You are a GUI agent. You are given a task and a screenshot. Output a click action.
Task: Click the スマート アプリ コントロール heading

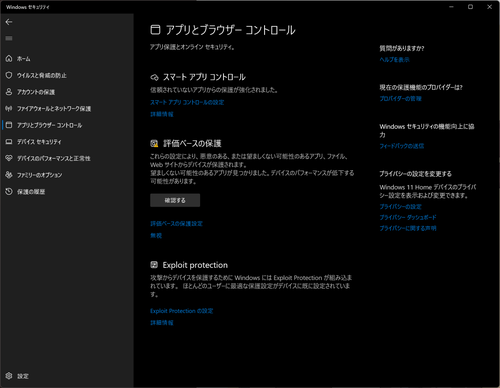pos(204,77)
